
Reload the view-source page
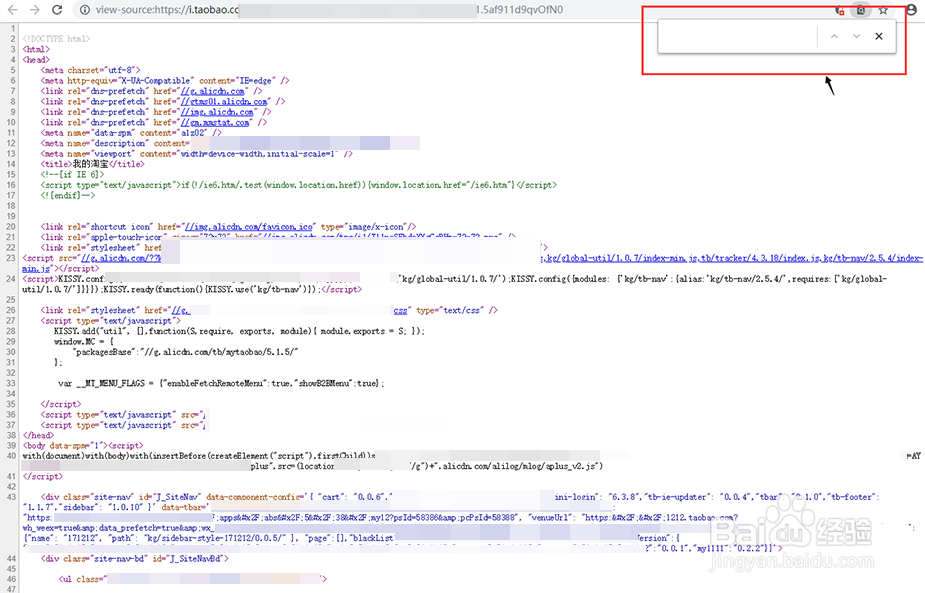point(57,10)
